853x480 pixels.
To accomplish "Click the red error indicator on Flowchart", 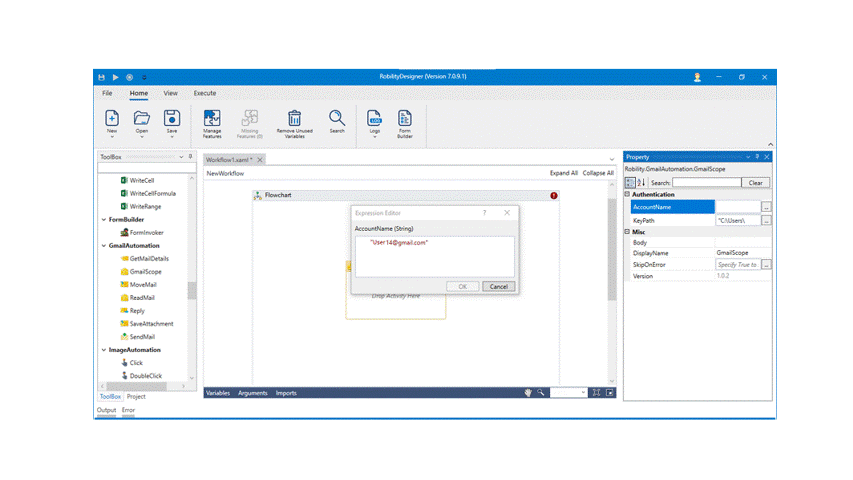I will 554,196.
